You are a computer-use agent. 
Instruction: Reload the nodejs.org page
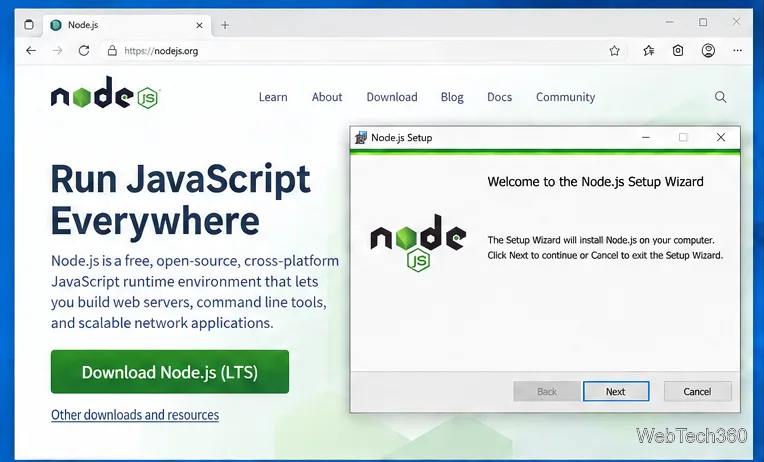point(84,51)
